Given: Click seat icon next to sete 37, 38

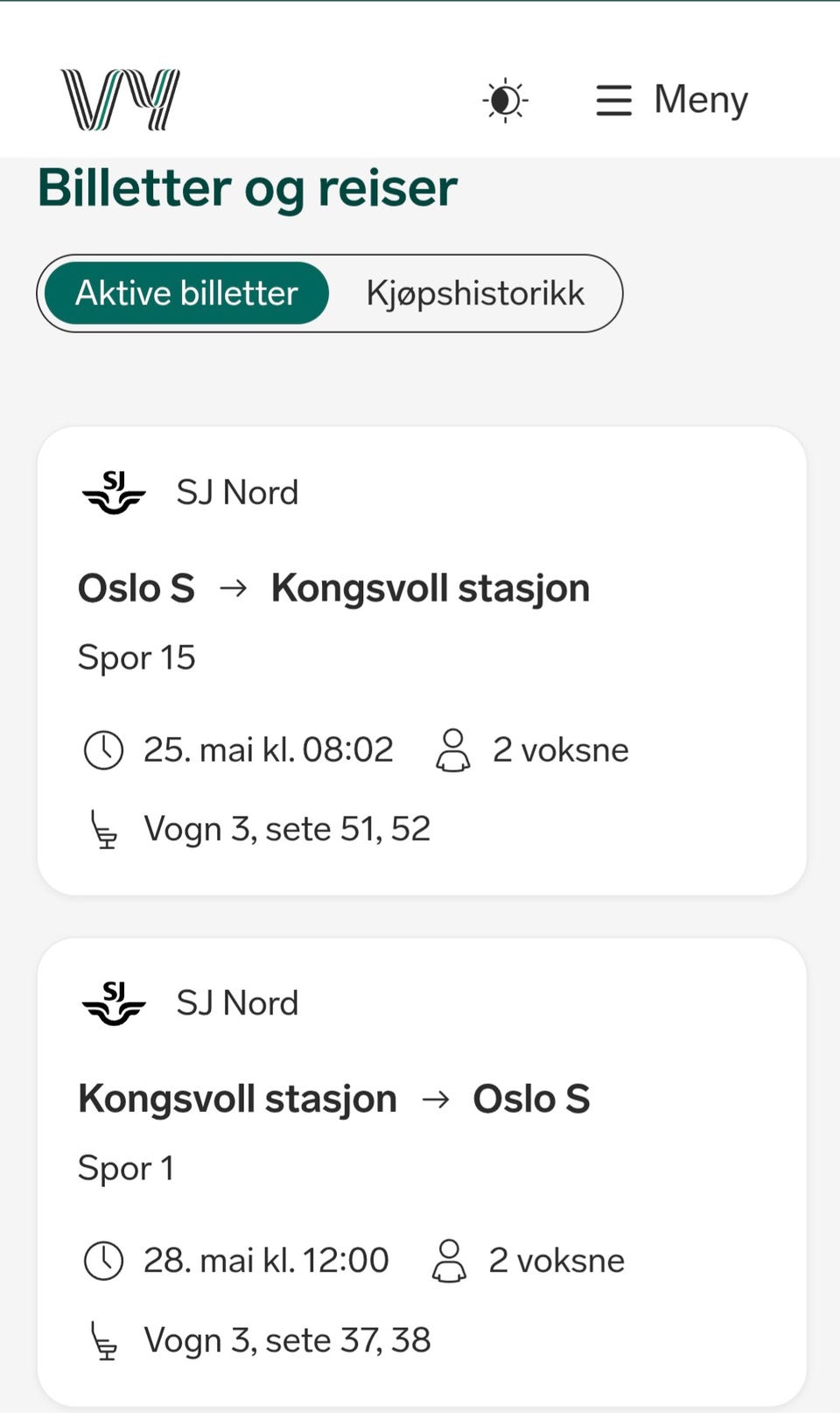Looking at the screenshot, I should tap(104, 1340).
